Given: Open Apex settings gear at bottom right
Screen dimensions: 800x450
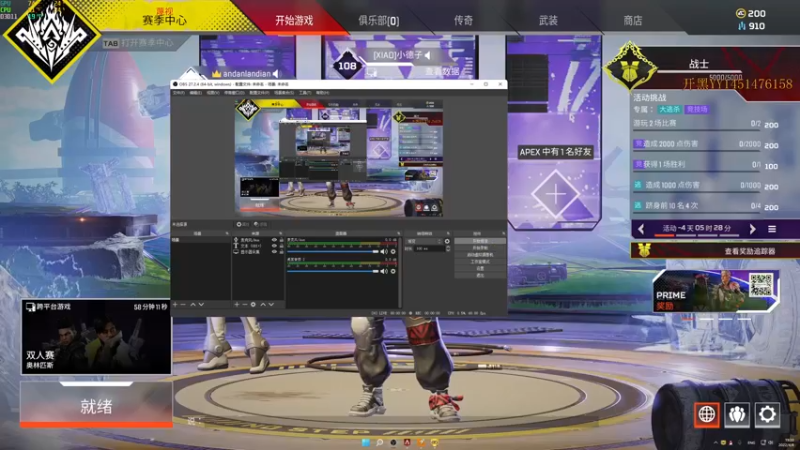Looking at the screenshot, I should (767, 414).
